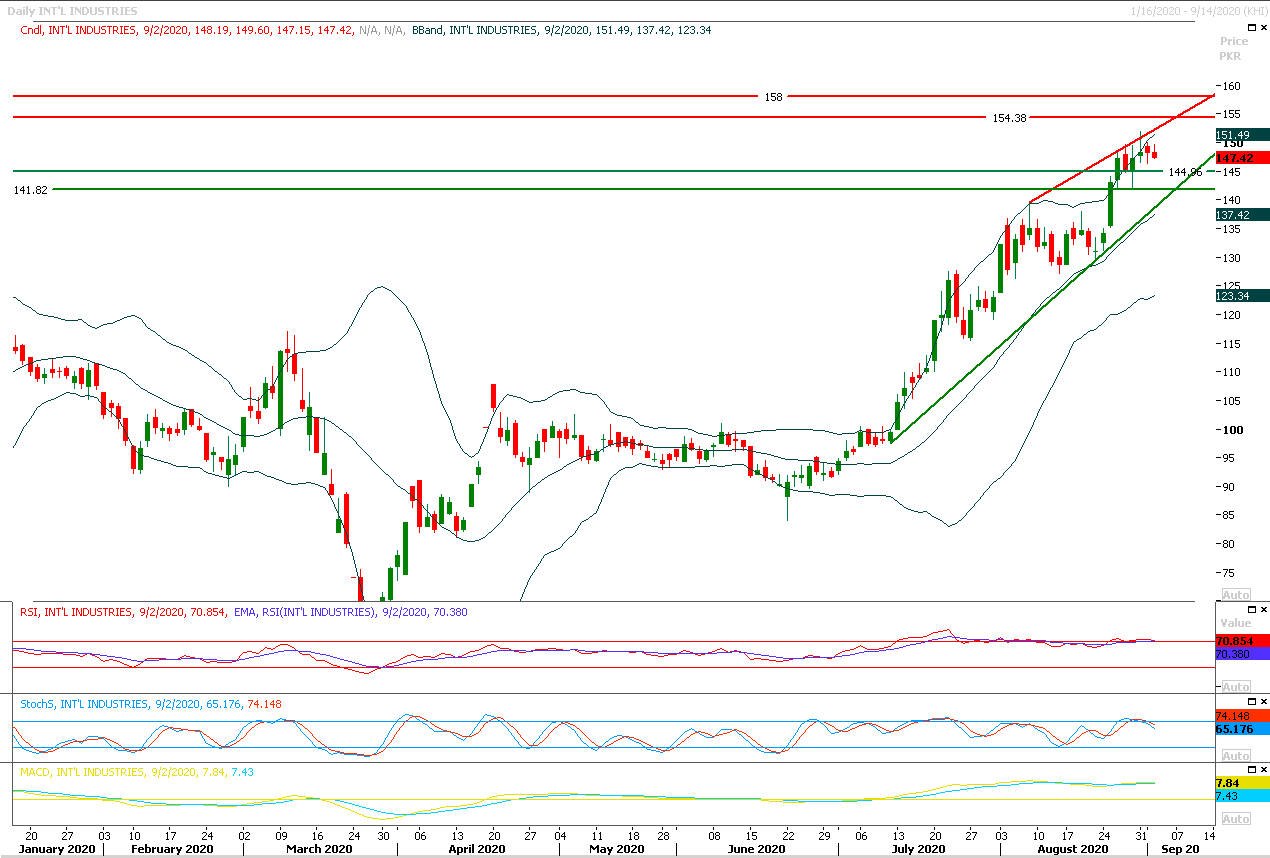
Task: Click the February 2020 axis label
Action: pyautogui.click(x=173, y=849)
